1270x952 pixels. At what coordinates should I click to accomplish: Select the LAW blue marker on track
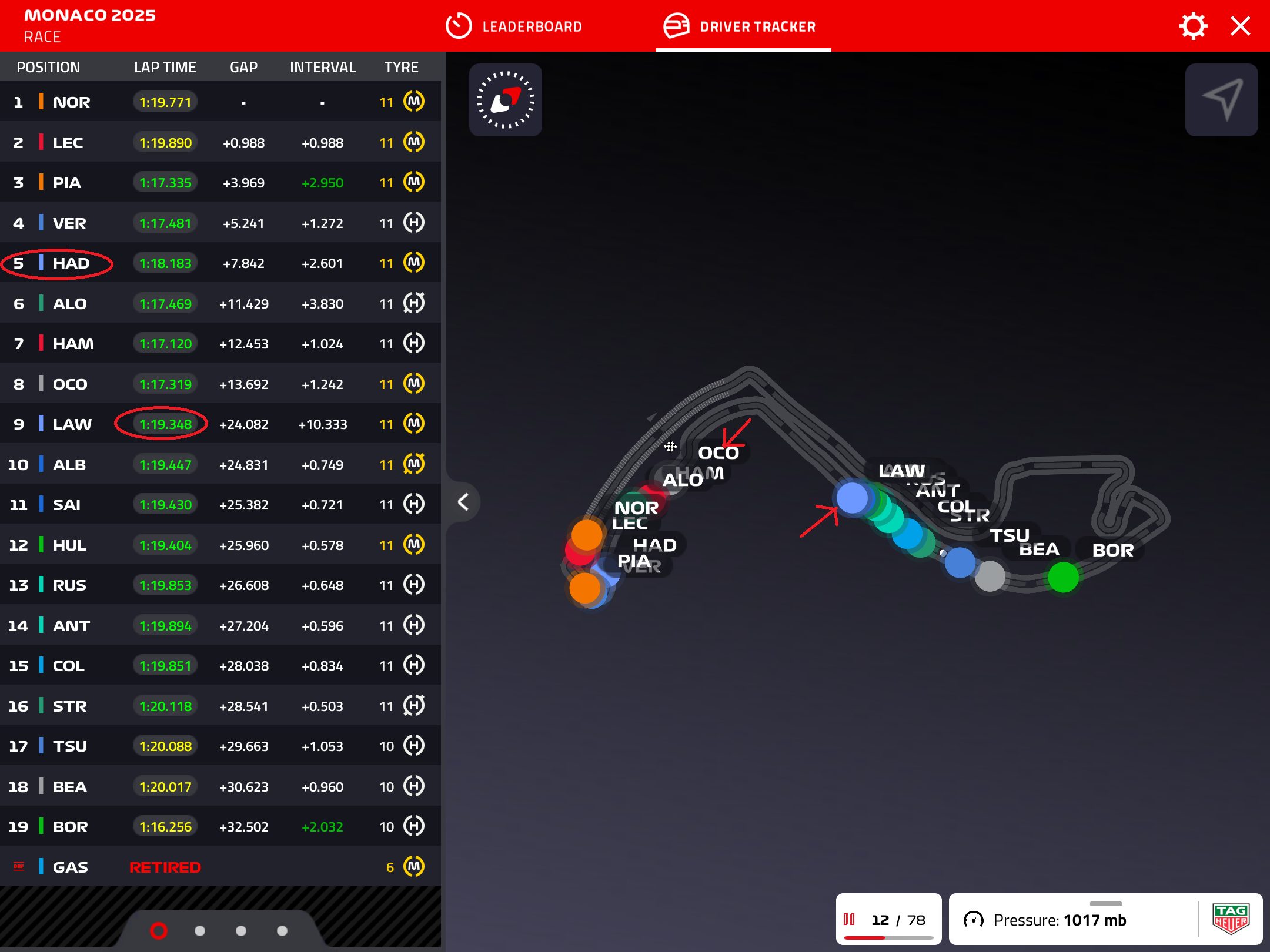pyautogui.click(x=852, y=498)
